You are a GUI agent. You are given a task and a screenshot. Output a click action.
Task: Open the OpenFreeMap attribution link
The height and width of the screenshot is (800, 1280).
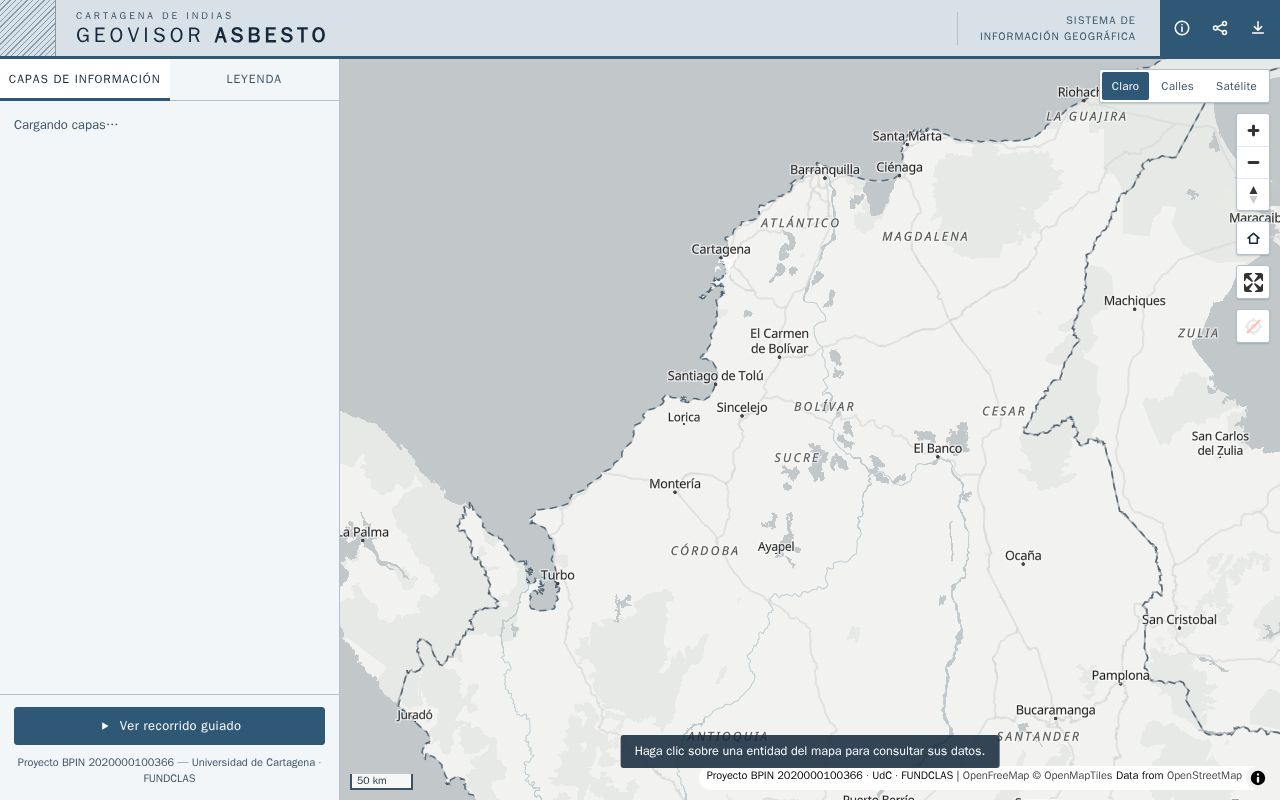pyautogui.click(x=995, y=776)
